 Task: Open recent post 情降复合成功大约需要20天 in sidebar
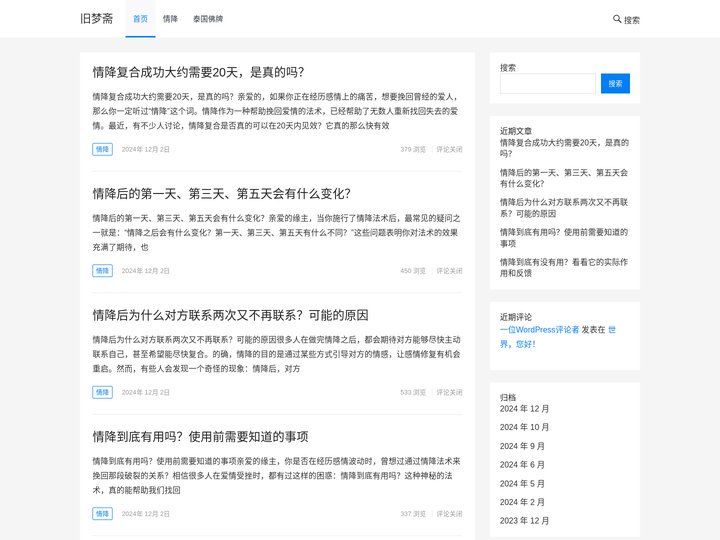point(564,148)
